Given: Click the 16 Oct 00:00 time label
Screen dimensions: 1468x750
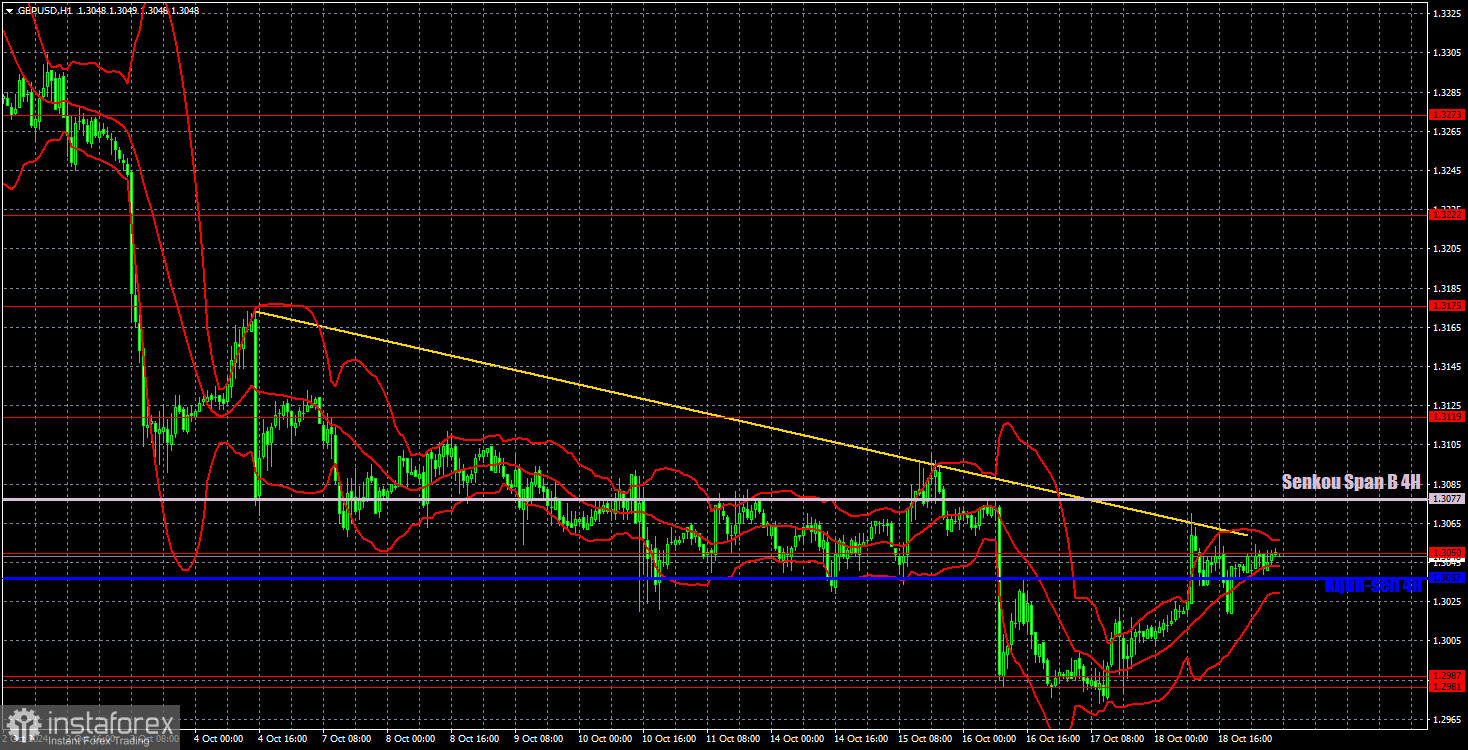Looking at the screenshot, I should coord(988,739).
